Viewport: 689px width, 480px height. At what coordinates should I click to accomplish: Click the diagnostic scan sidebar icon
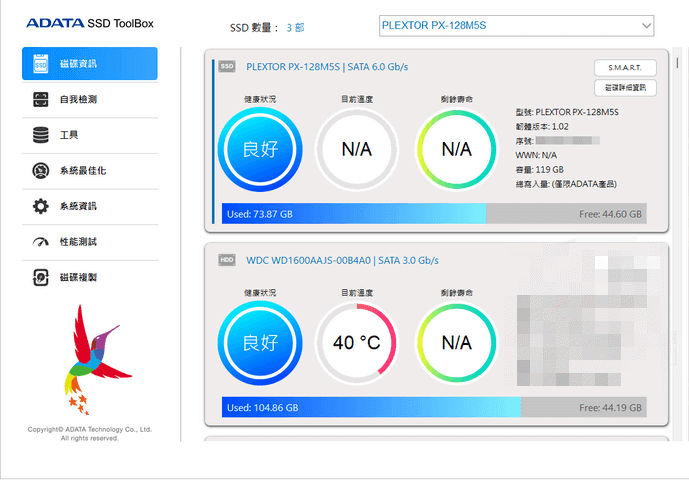point(40,99)
